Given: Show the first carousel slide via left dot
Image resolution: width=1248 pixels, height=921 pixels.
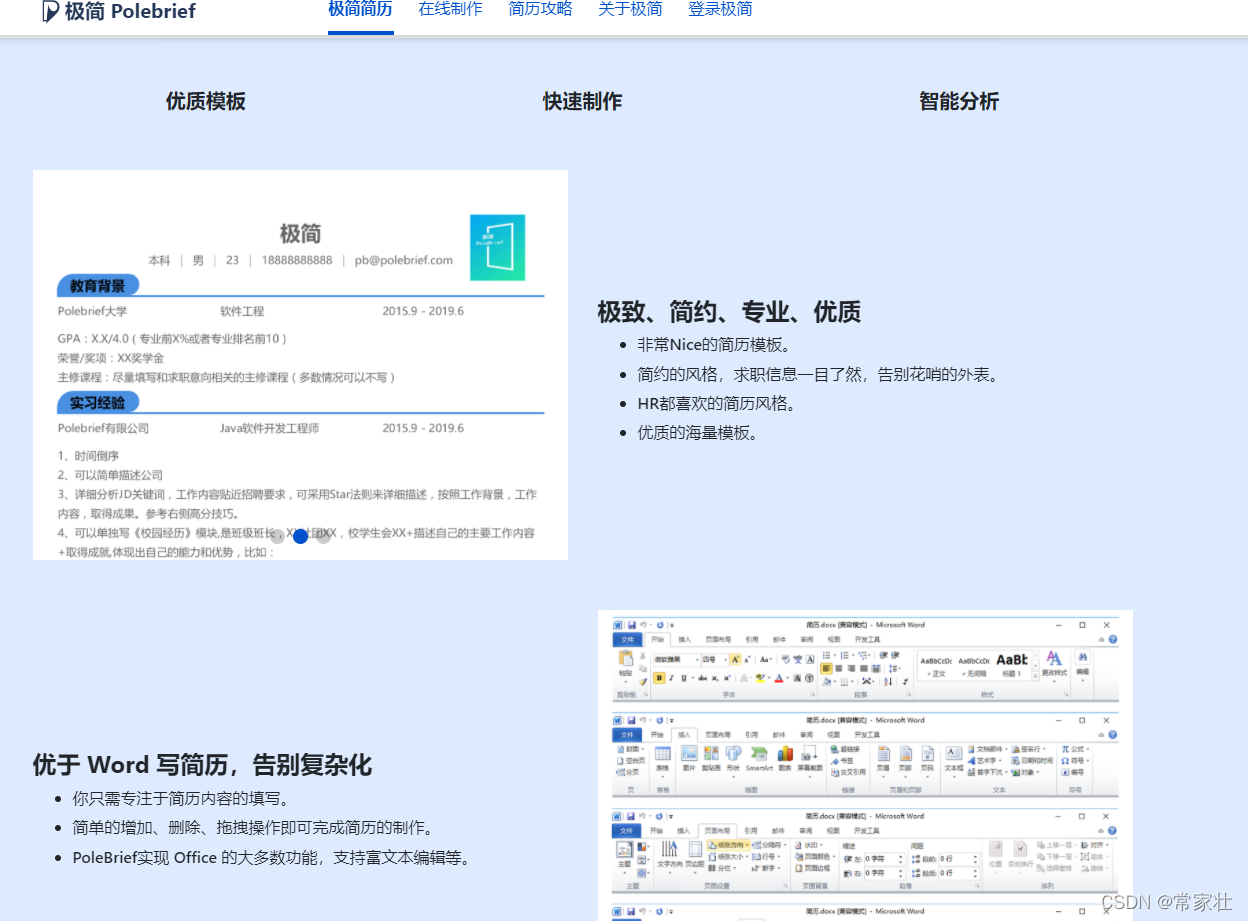Looking at the screenshot, I should pyautogui.click(x=277, y=537).
